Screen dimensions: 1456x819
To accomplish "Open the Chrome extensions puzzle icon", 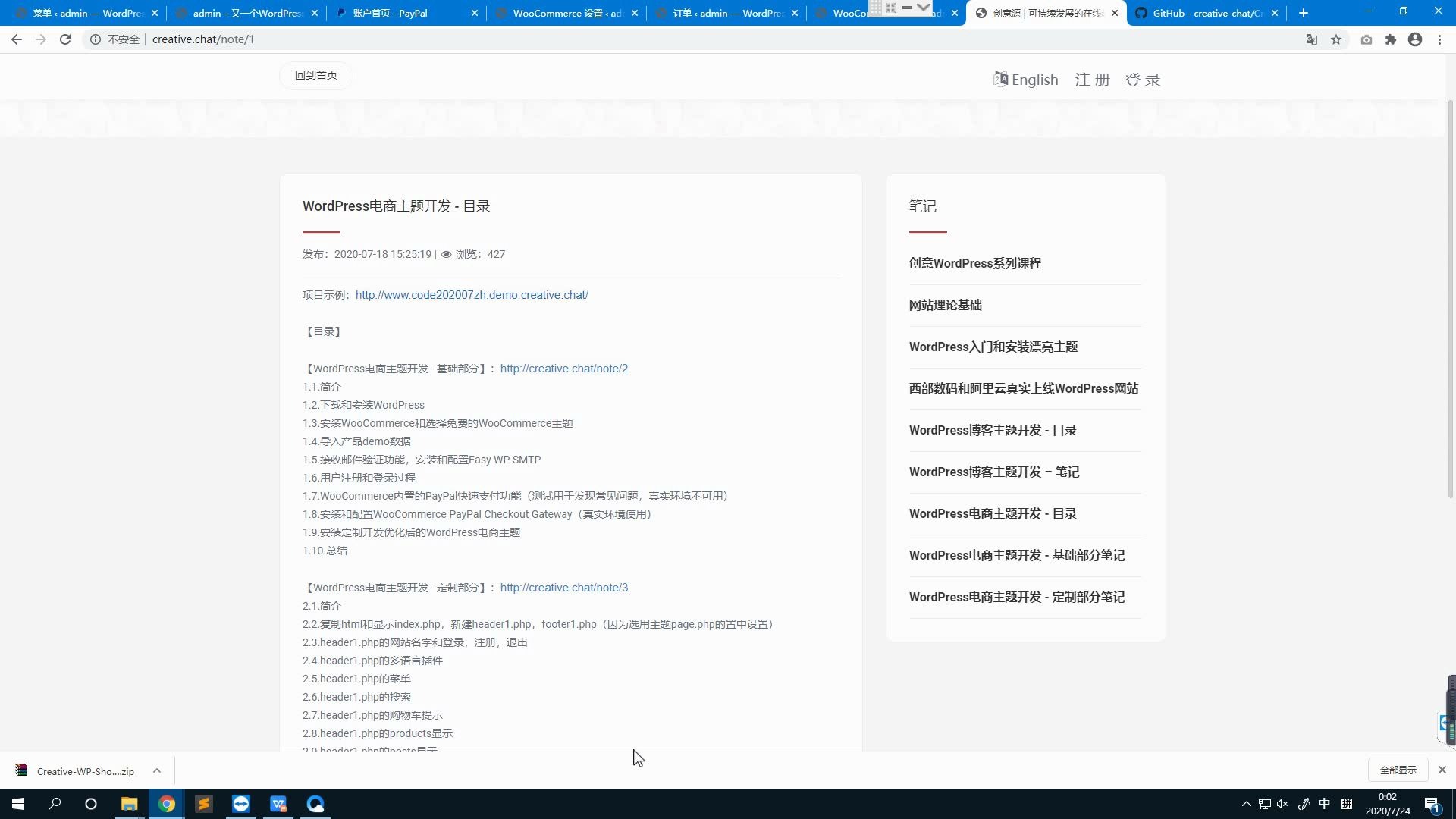I will click(1390, 39).
